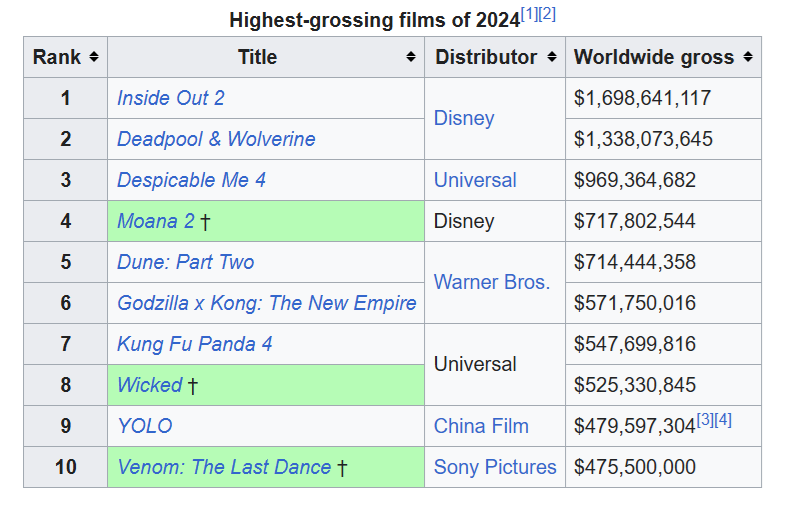
Task: Toggle Worldwide gross sort arrows
Action: (x=747, y=58)
